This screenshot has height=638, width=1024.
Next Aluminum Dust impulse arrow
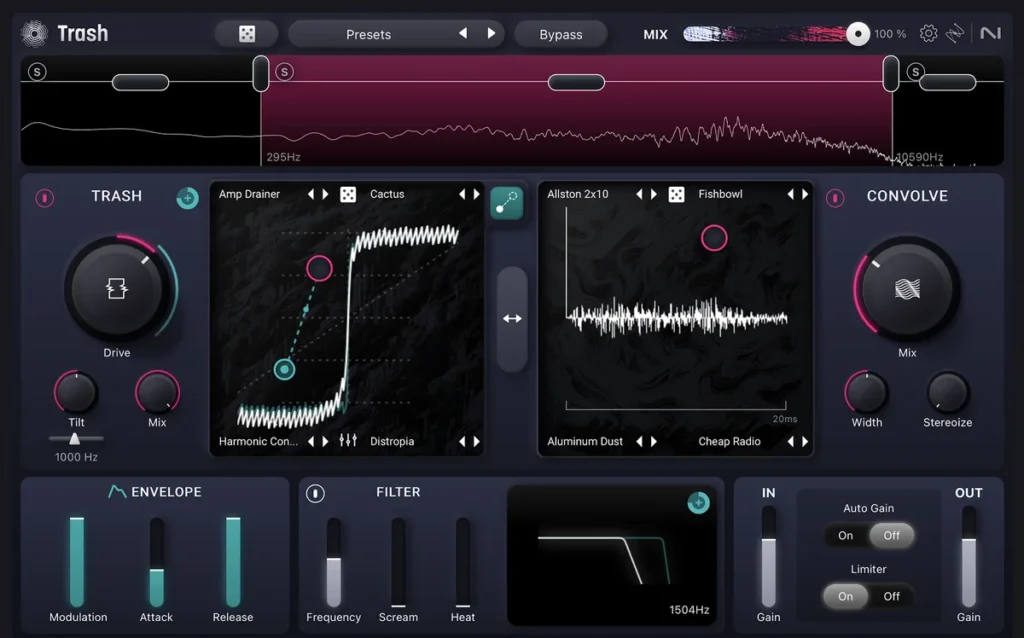(654, 441)
